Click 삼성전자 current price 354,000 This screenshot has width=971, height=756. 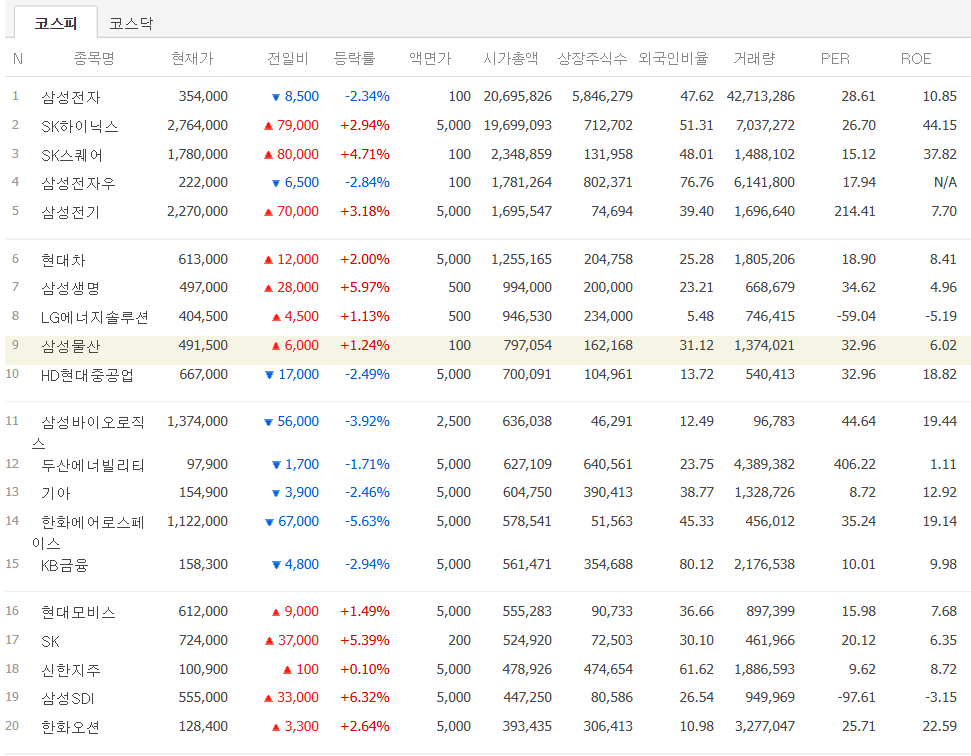tap(203, 96)
